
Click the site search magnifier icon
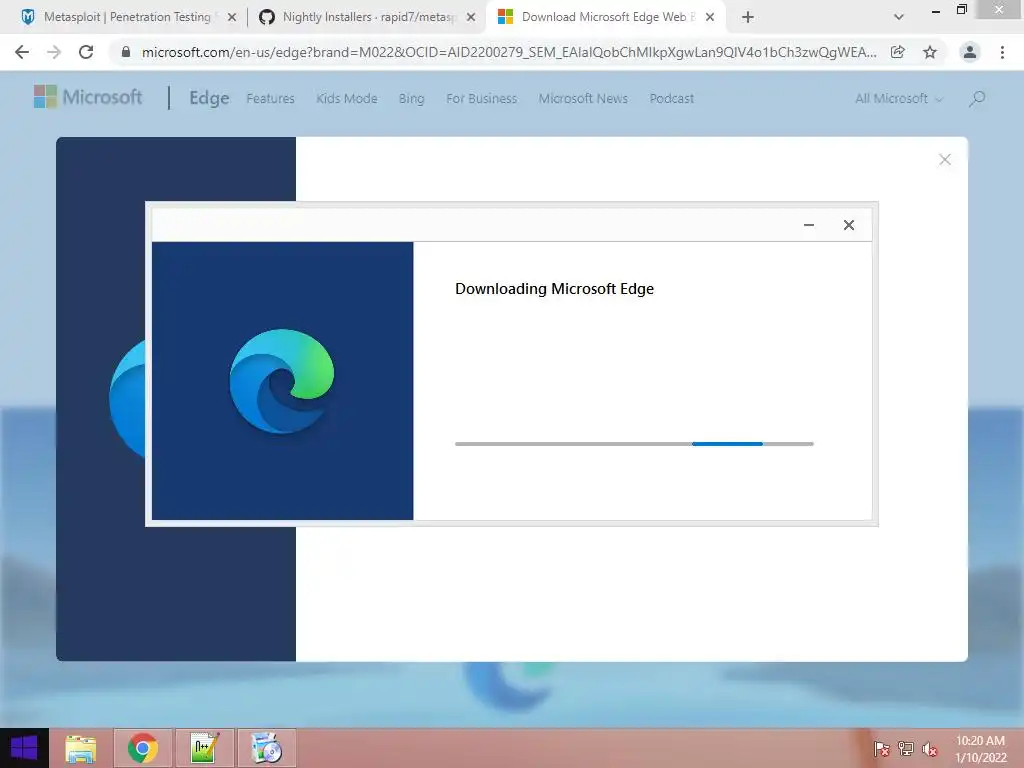coord(977,99)
